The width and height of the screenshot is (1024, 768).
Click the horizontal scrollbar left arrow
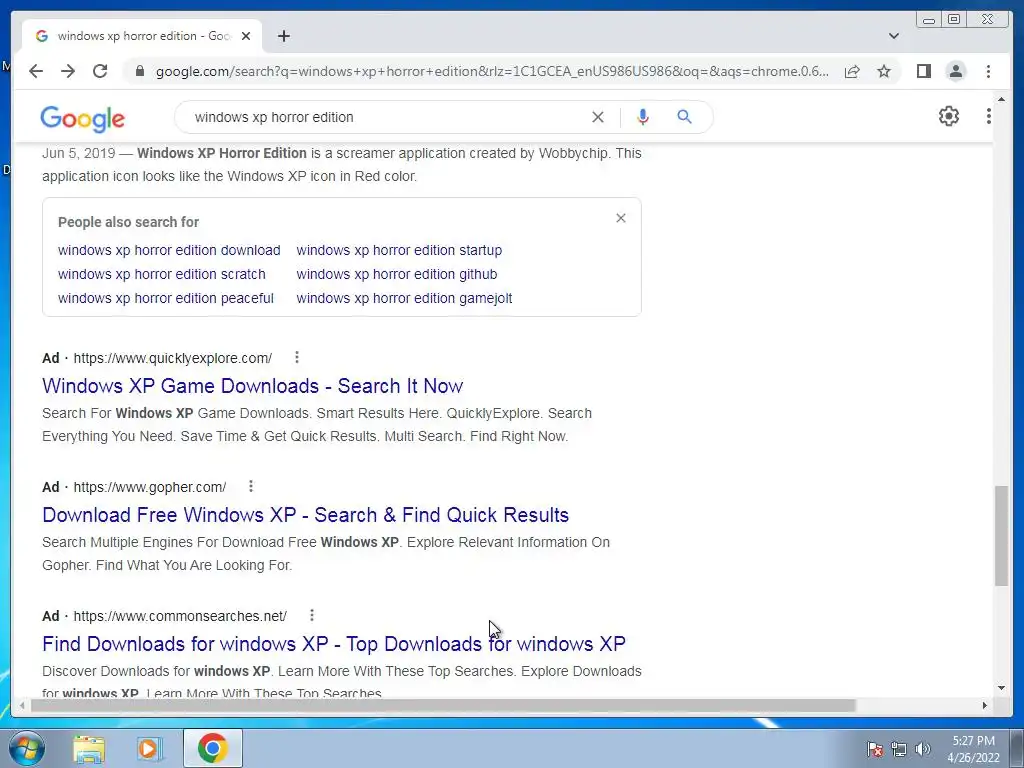click(x=22, y=705)
